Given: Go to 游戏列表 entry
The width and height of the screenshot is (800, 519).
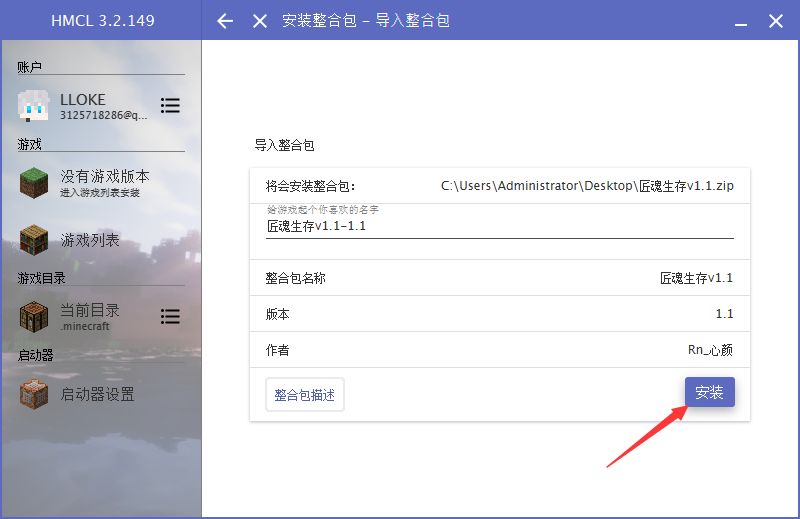Looking at the screenshot, I should 90,240.
